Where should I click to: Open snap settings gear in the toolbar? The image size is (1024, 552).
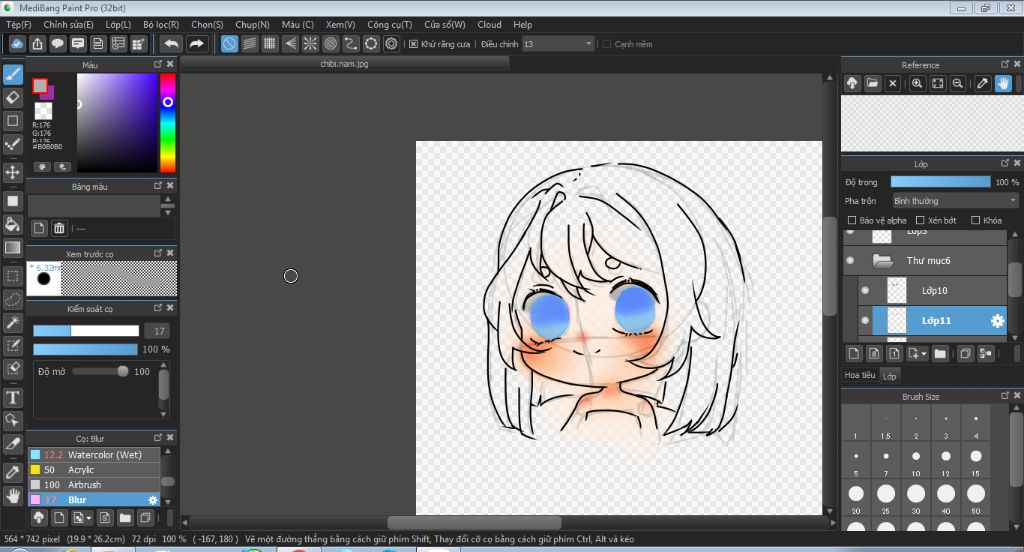click(391, 44)
